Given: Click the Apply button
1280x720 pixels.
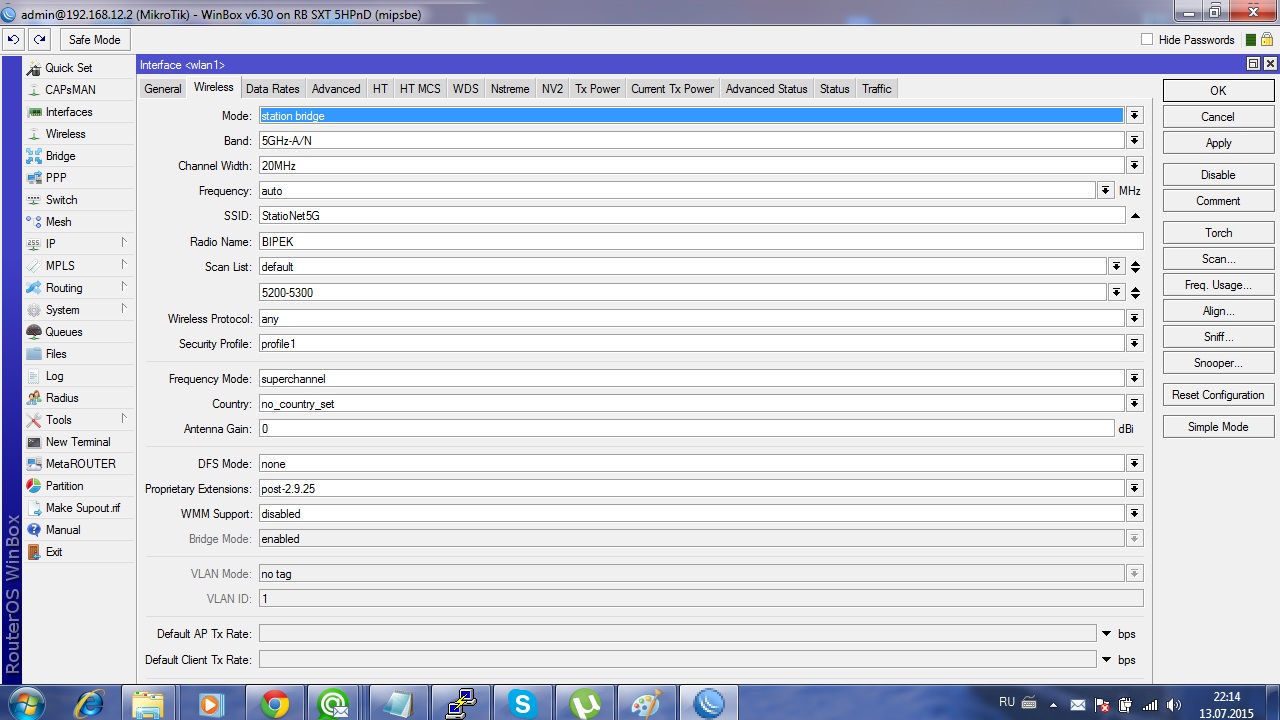Looking at the screenshot, I should point(1218,143).
